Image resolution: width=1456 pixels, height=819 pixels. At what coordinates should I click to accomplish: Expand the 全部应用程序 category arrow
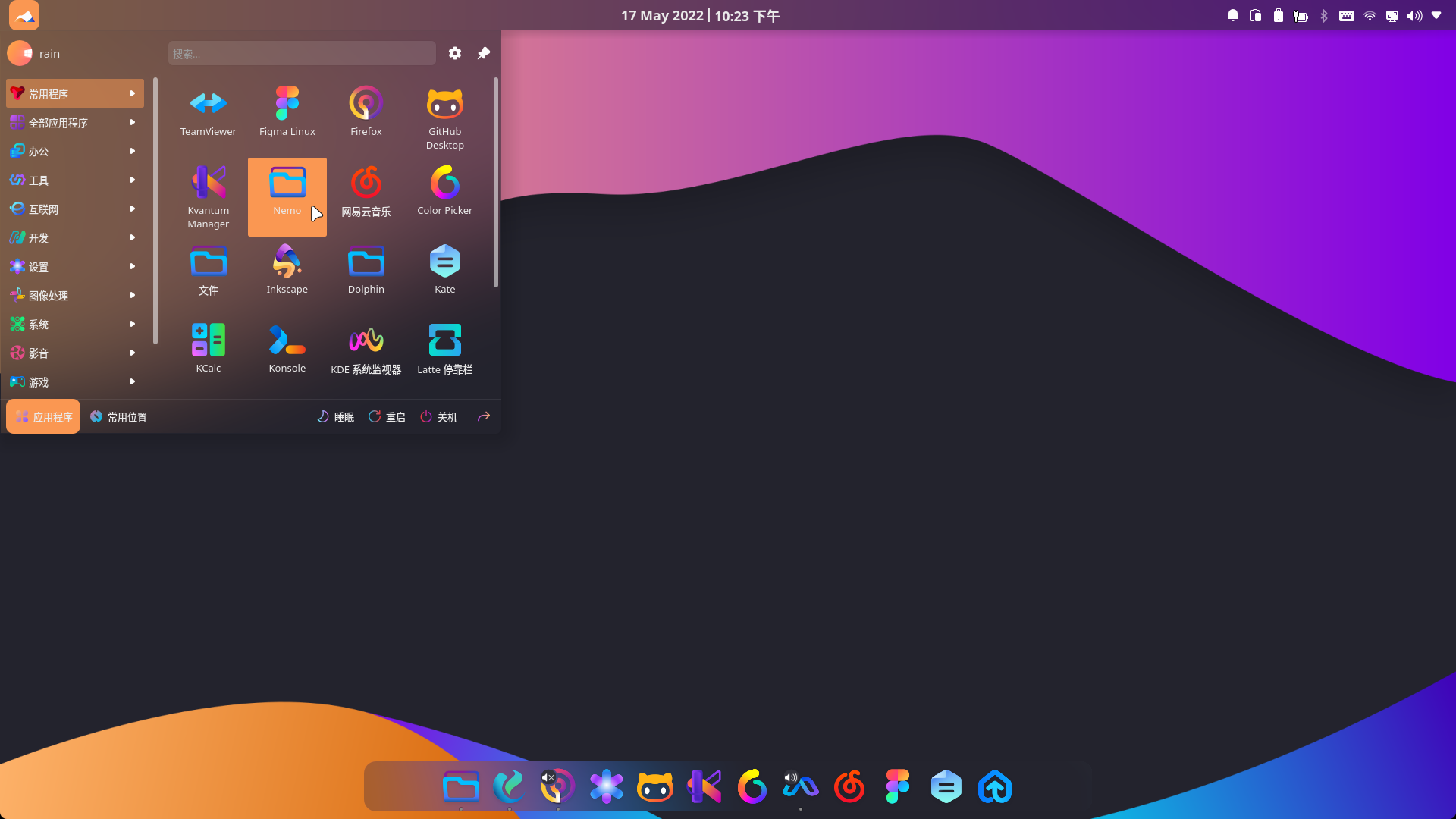pyautogui.click(x=133, y=122)
